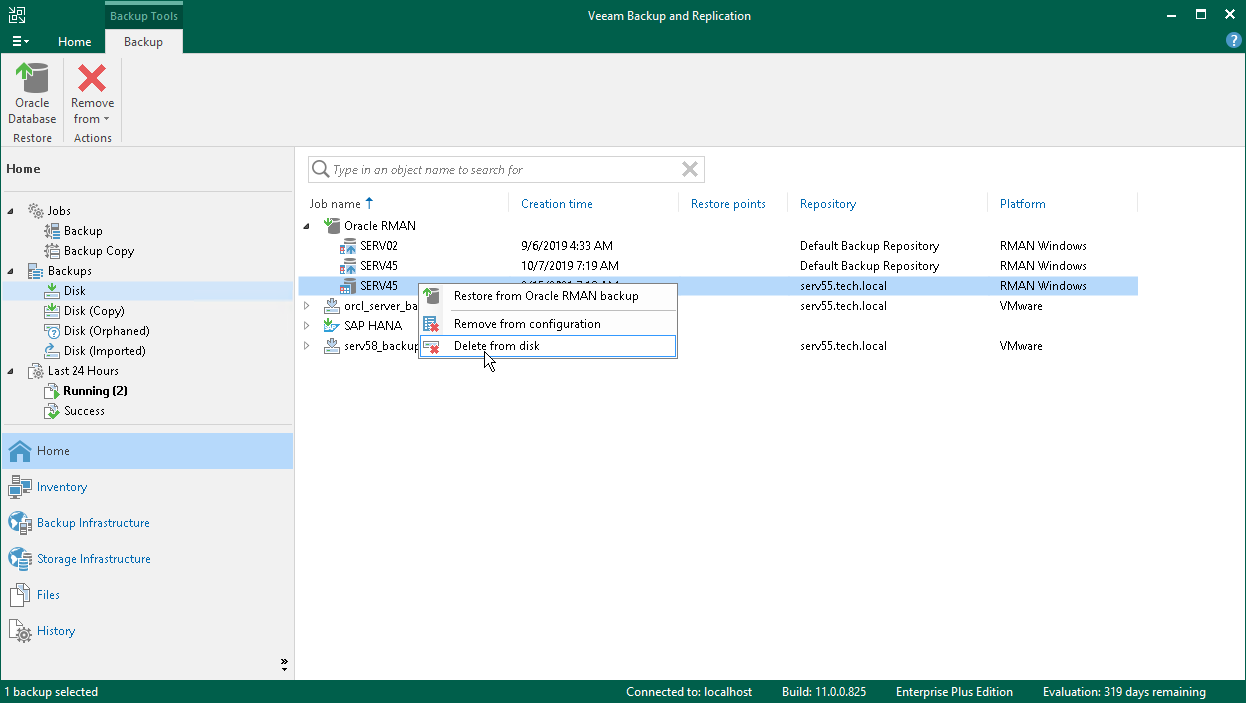Open Disk (Imported) backups node
The width and height of the screenshot is (1246, 703).
[104, 351]
